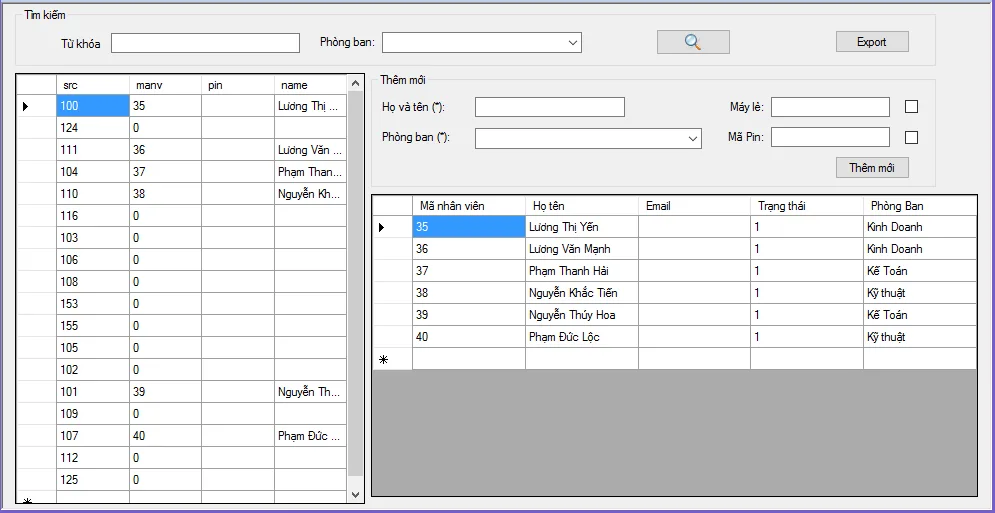
Task: Select the row for Nguyễn Thúy Hoa
Action: click(580, 315)
